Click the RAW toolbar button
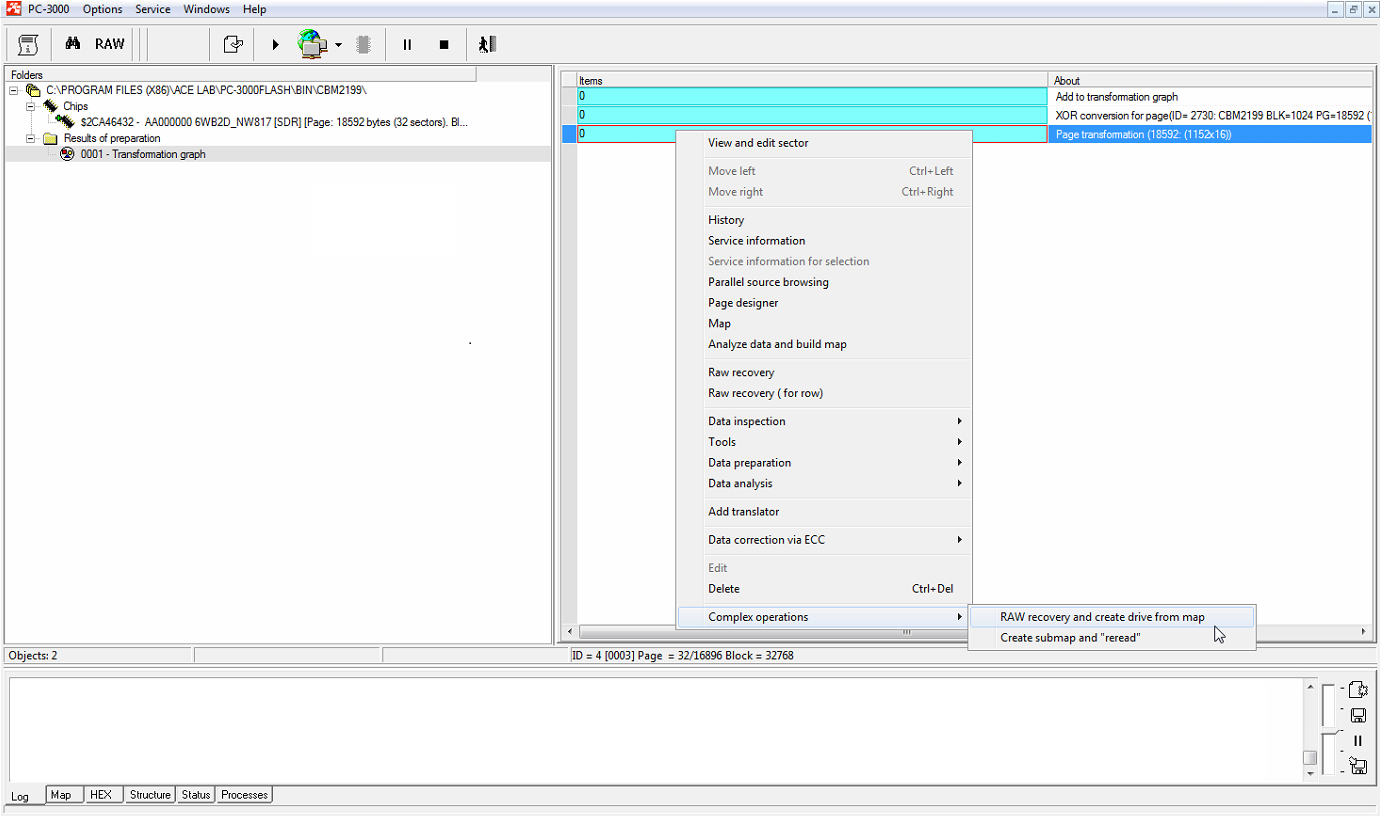 point(110,44)
